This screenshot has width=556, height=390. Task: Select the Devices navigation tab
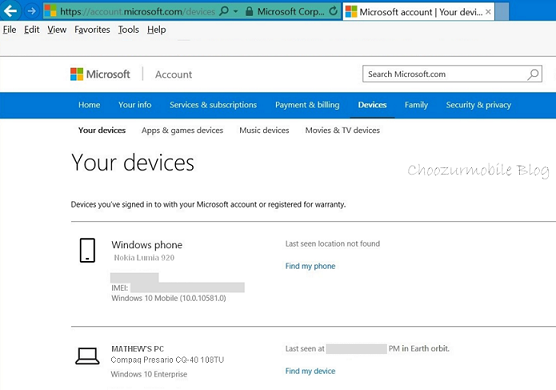click(372, 105)
